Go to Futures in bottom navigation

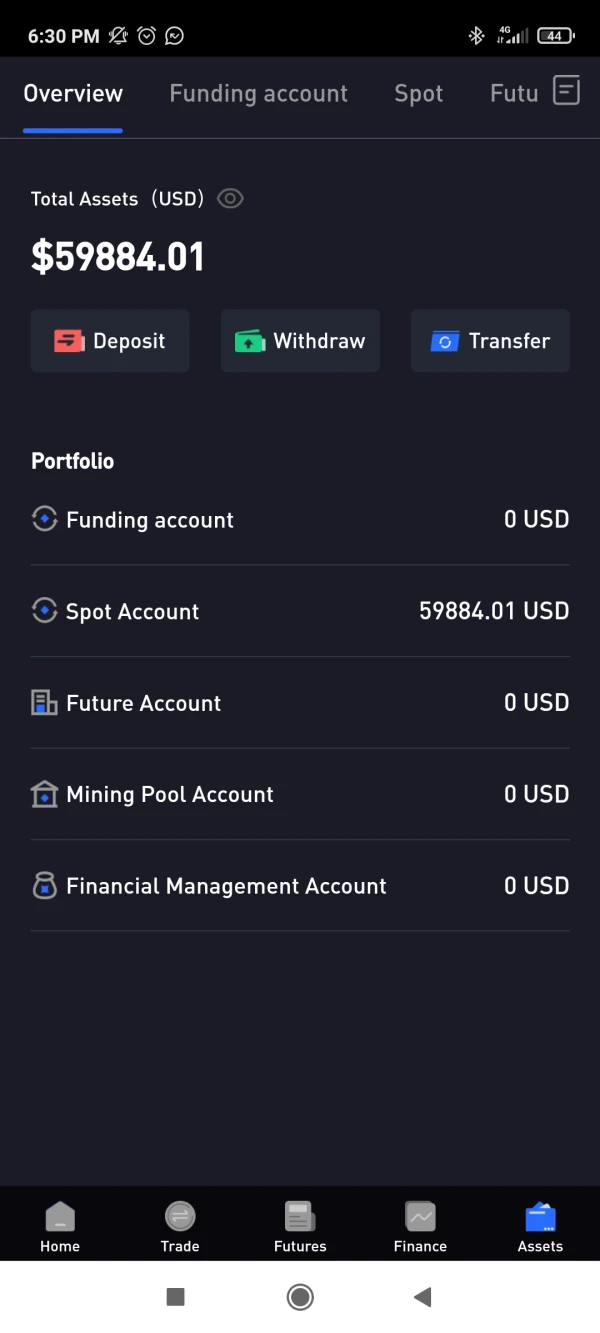[300, 1217]
